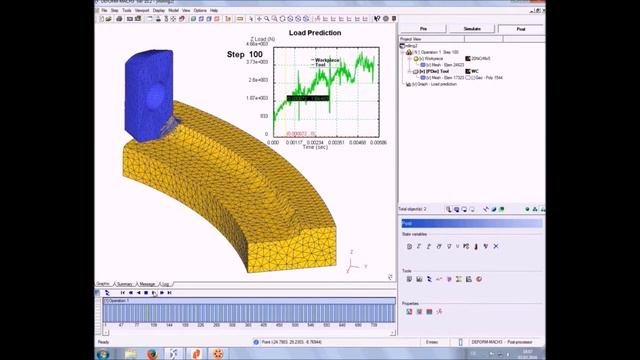Click the first object list toolbar icon

[449, 209]
